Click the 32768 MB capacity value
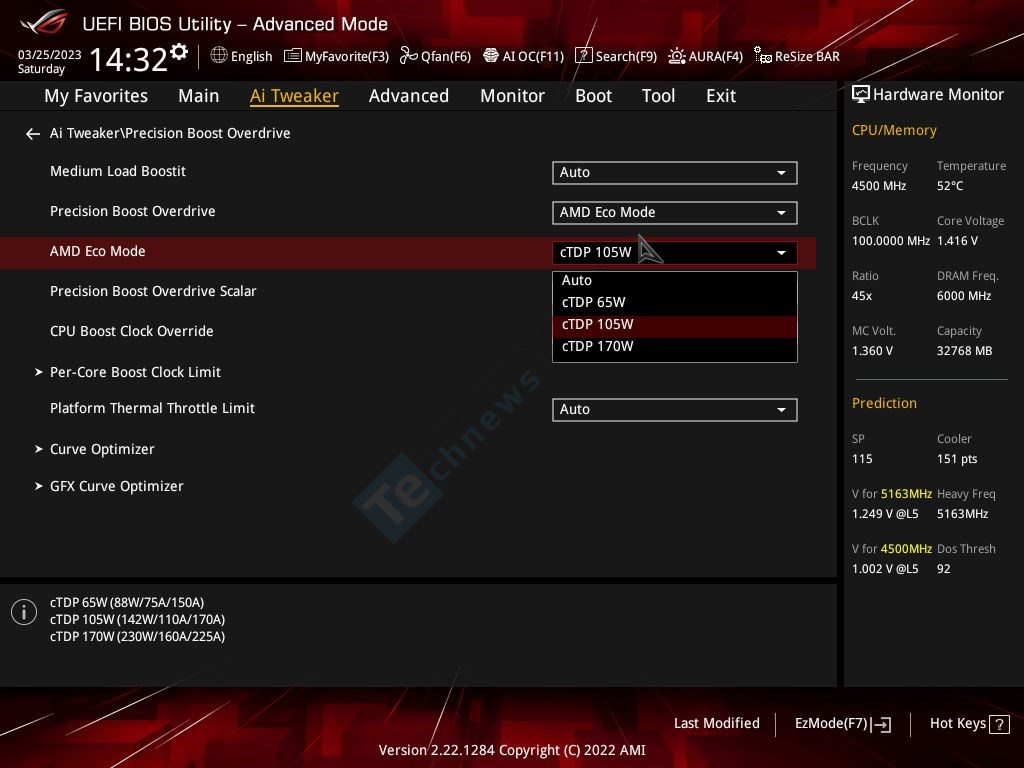The image size is (1024, 768). [964, 351]
